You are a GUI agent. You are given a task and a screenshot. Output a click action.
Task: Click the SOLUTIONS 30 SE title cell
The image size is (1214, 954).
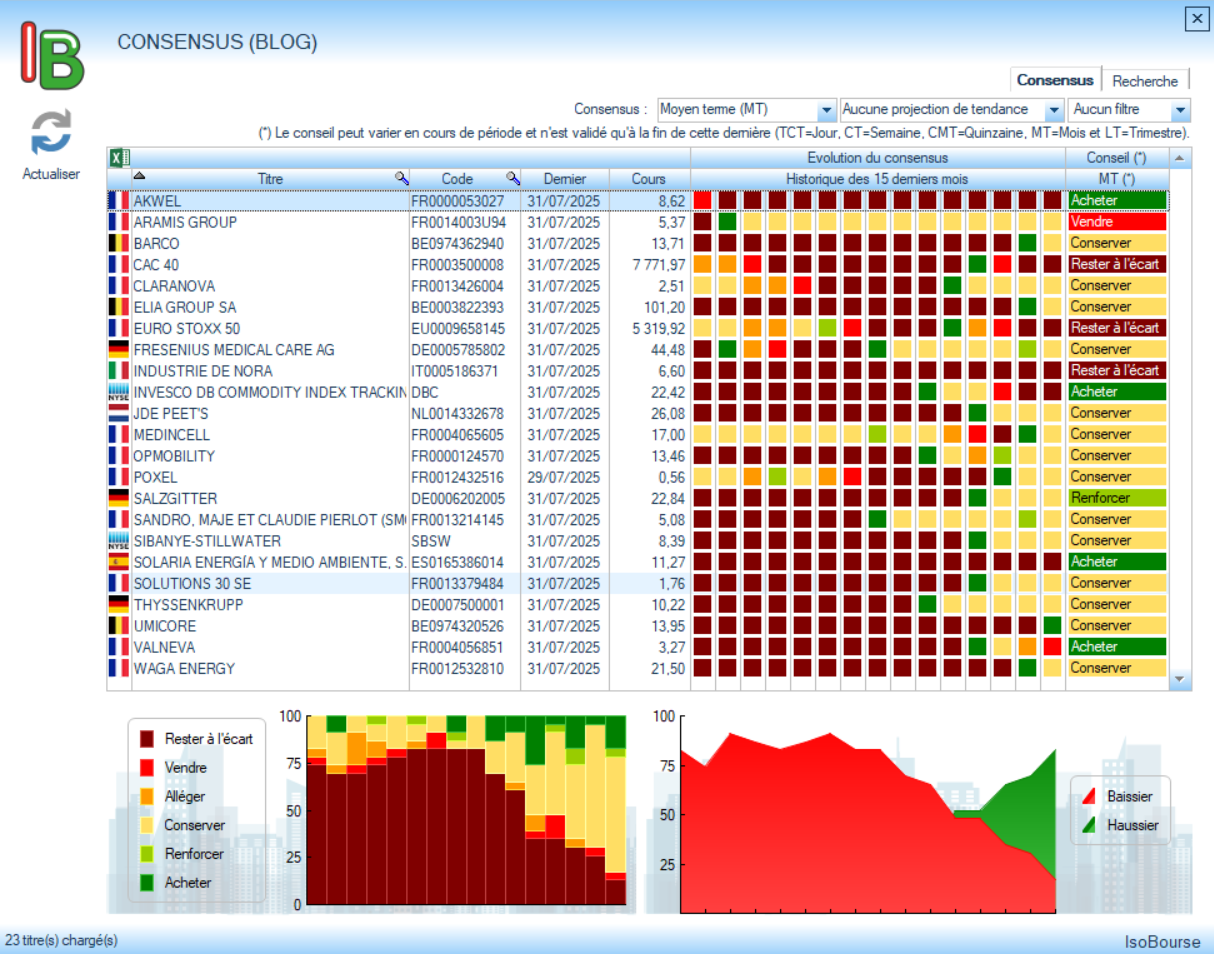270,583
